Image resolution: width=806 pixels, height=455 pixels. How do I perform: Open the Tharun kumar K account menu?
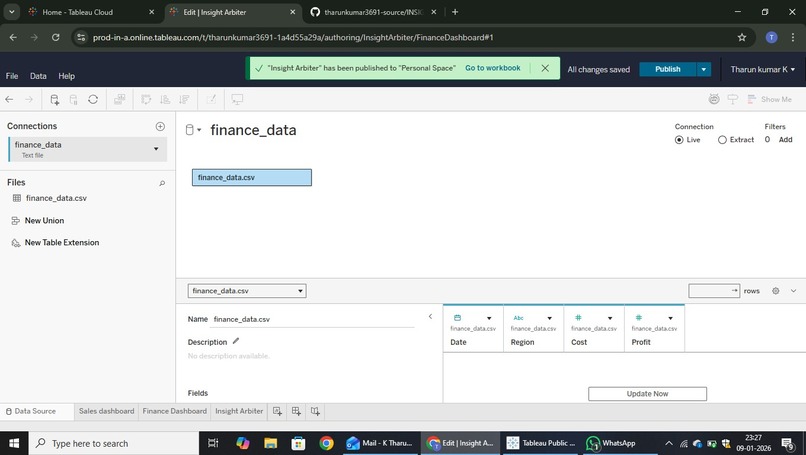(x=763, y=69)
